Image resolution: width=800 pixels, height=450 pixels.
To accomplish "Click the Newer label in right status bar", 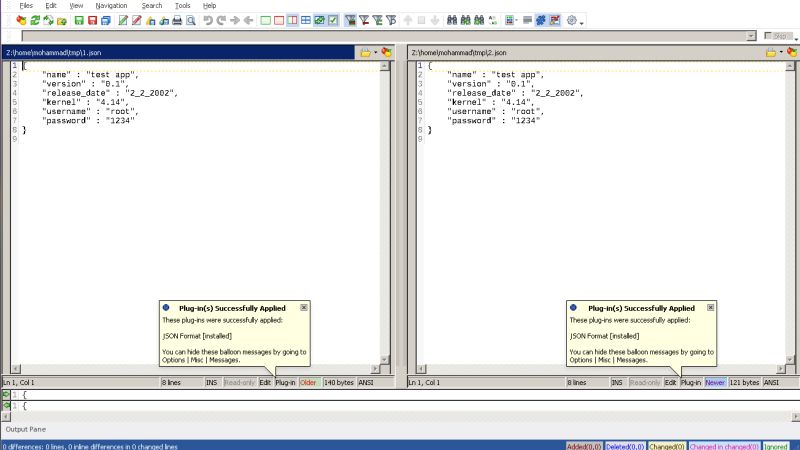I will pos(715,382).
